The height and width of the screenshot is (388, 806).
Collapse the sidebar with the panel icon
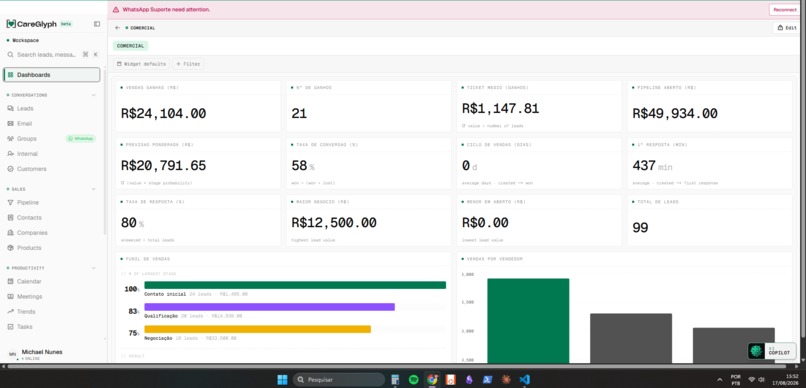click(x=97, y=24)
